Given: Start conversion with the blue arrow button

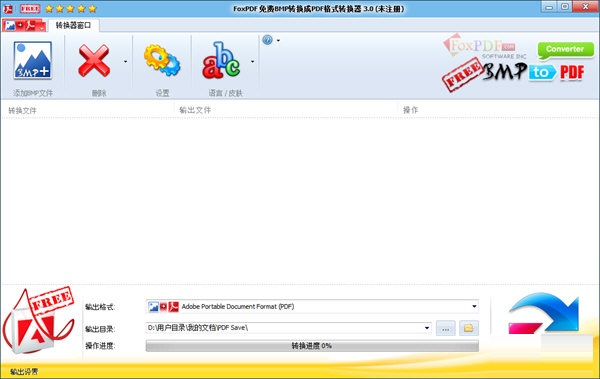Looking at the screenshot, I should 544,313.
